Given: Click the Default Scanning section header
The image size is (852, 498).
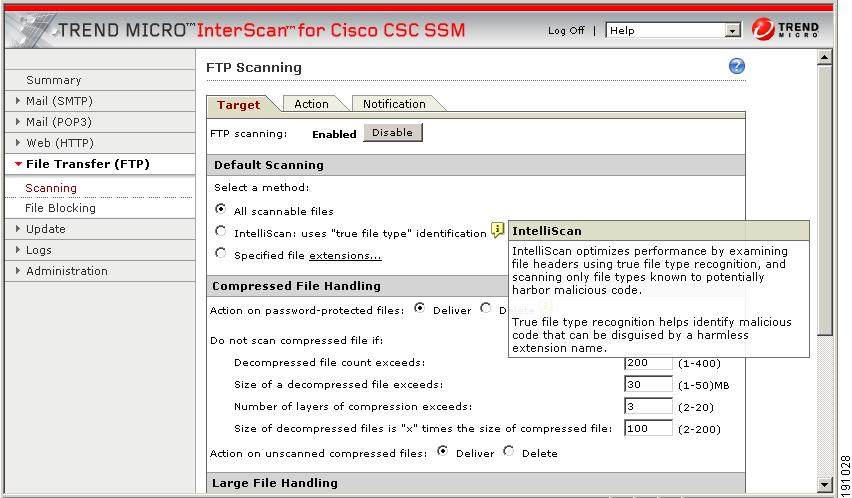Looking at the screenshot, I should (475, 165).
